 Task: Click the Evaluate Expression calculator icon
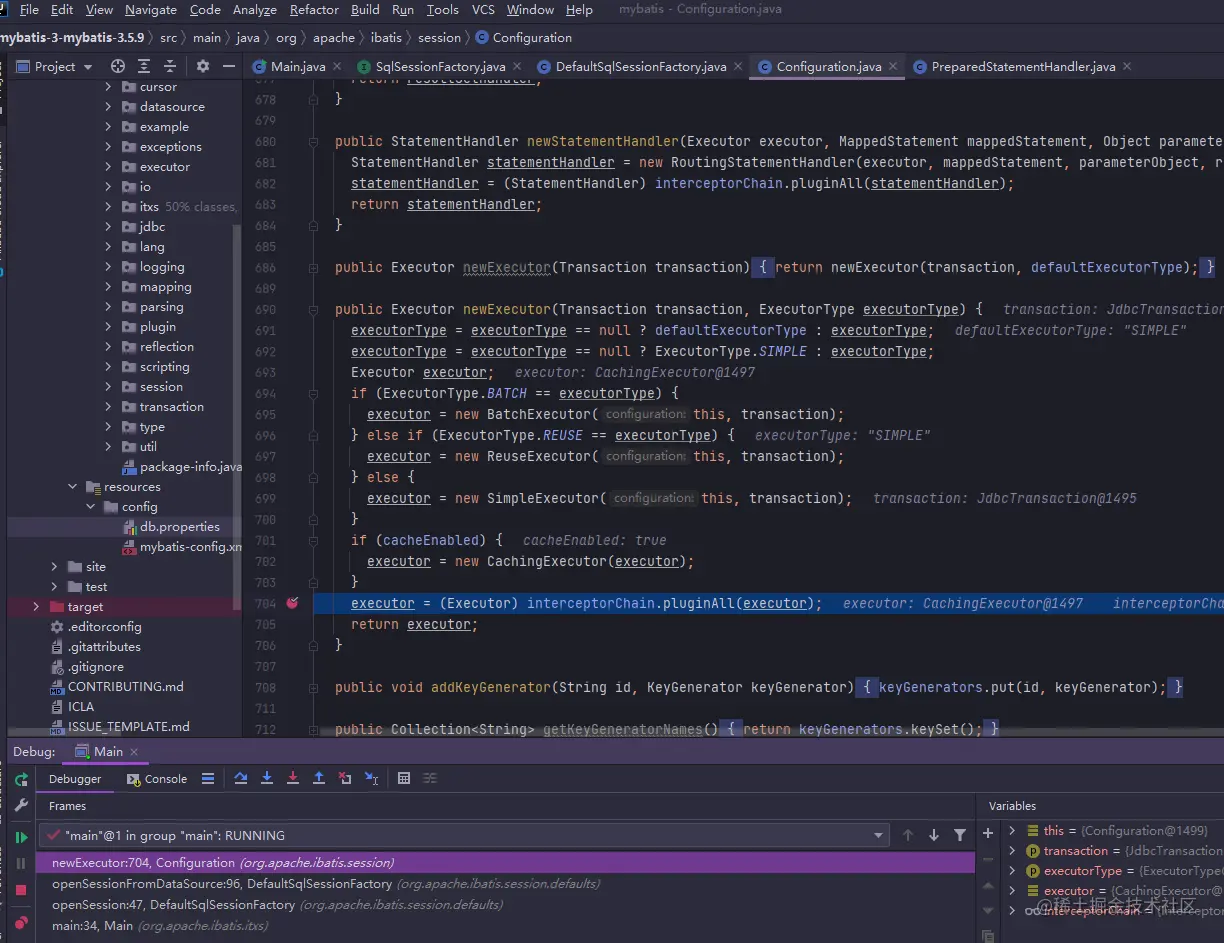(404, 778)
